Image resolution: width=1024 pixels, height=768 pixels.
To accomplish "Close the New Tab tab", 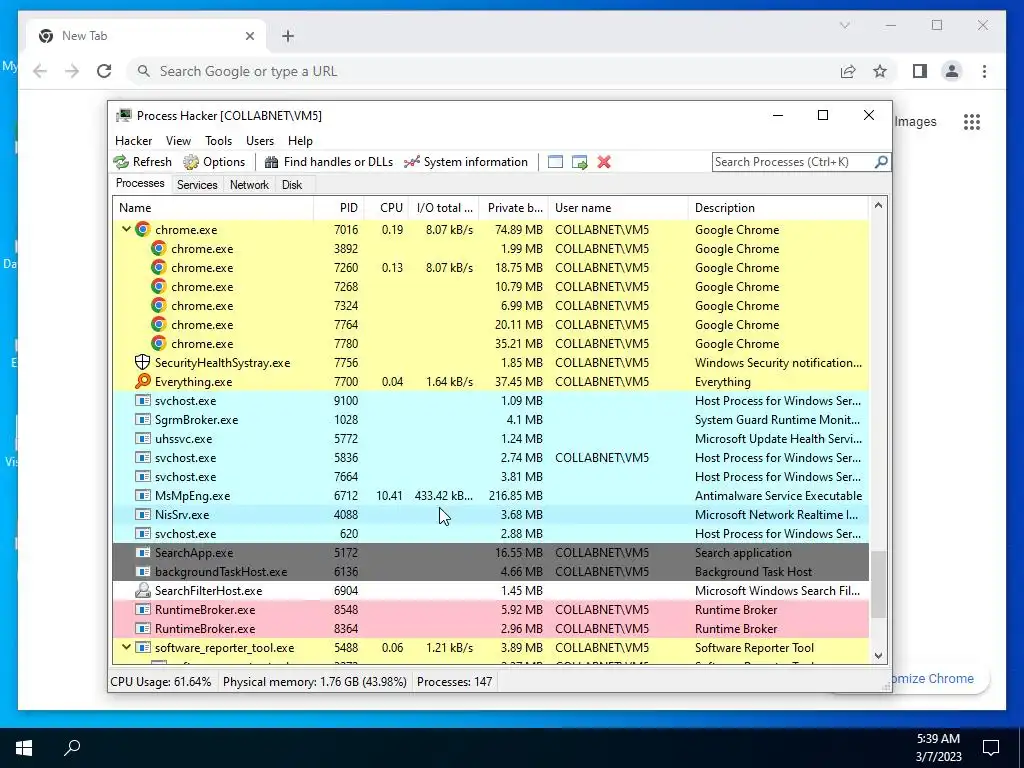I will (x=249, y=36).
